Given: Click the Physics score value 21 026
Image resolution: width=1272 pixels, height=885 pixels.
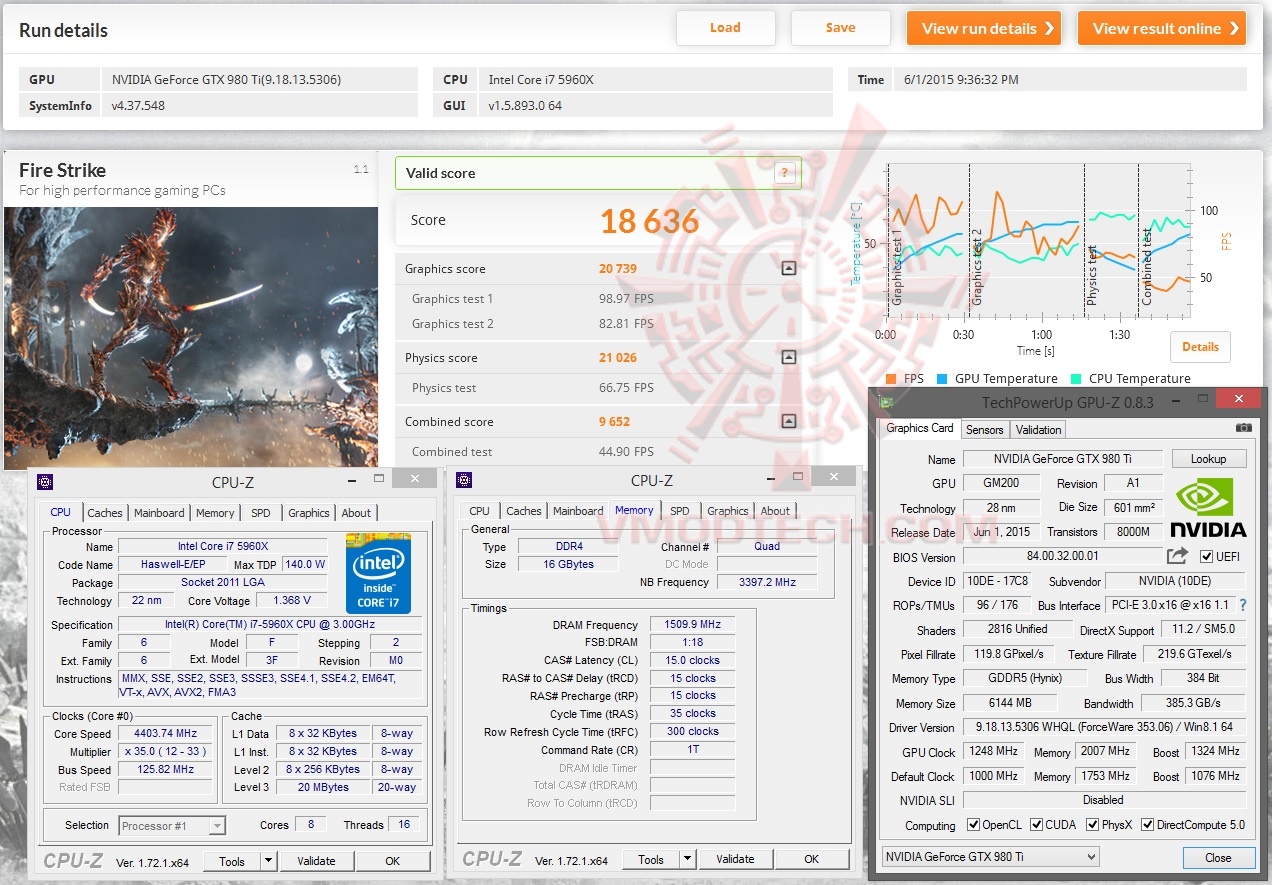Looking at the screenshot, I should [618, 357].
